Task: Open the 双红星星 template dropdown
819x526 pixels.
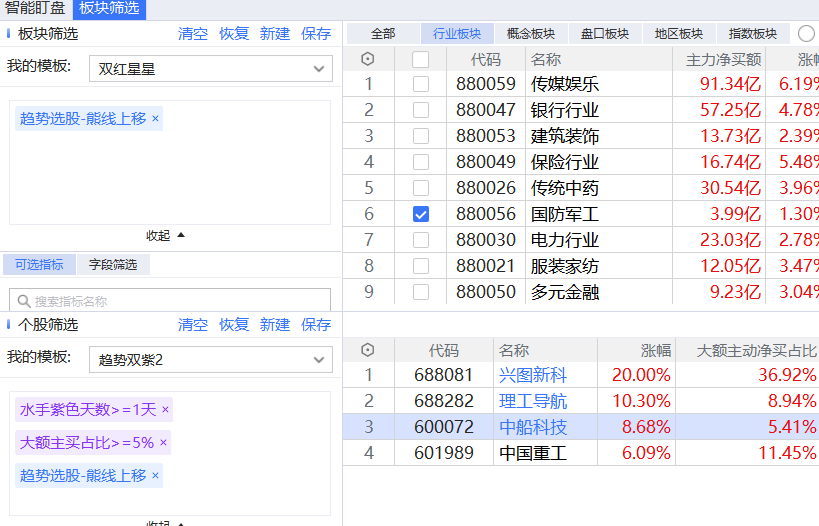Action: pos(210,69)
